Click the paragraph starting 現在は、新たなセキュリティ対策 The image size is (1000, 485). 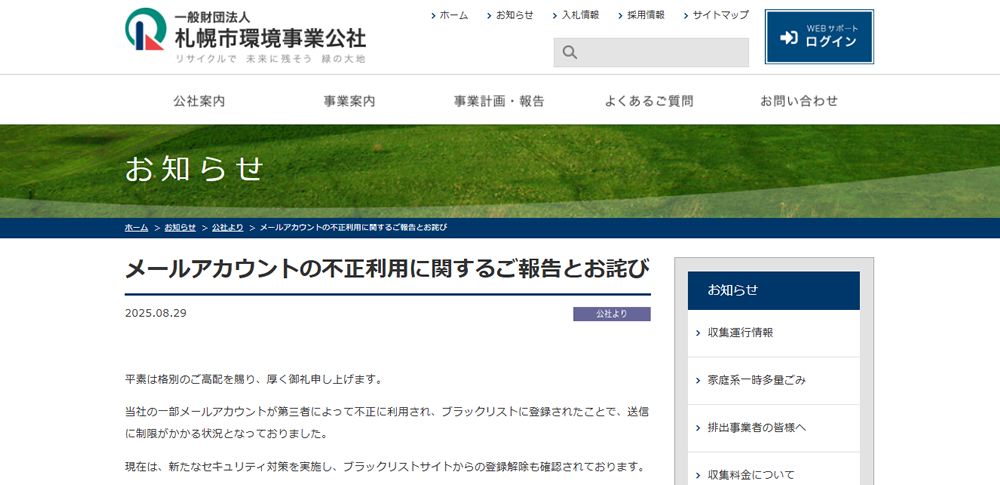pos(385,466)
